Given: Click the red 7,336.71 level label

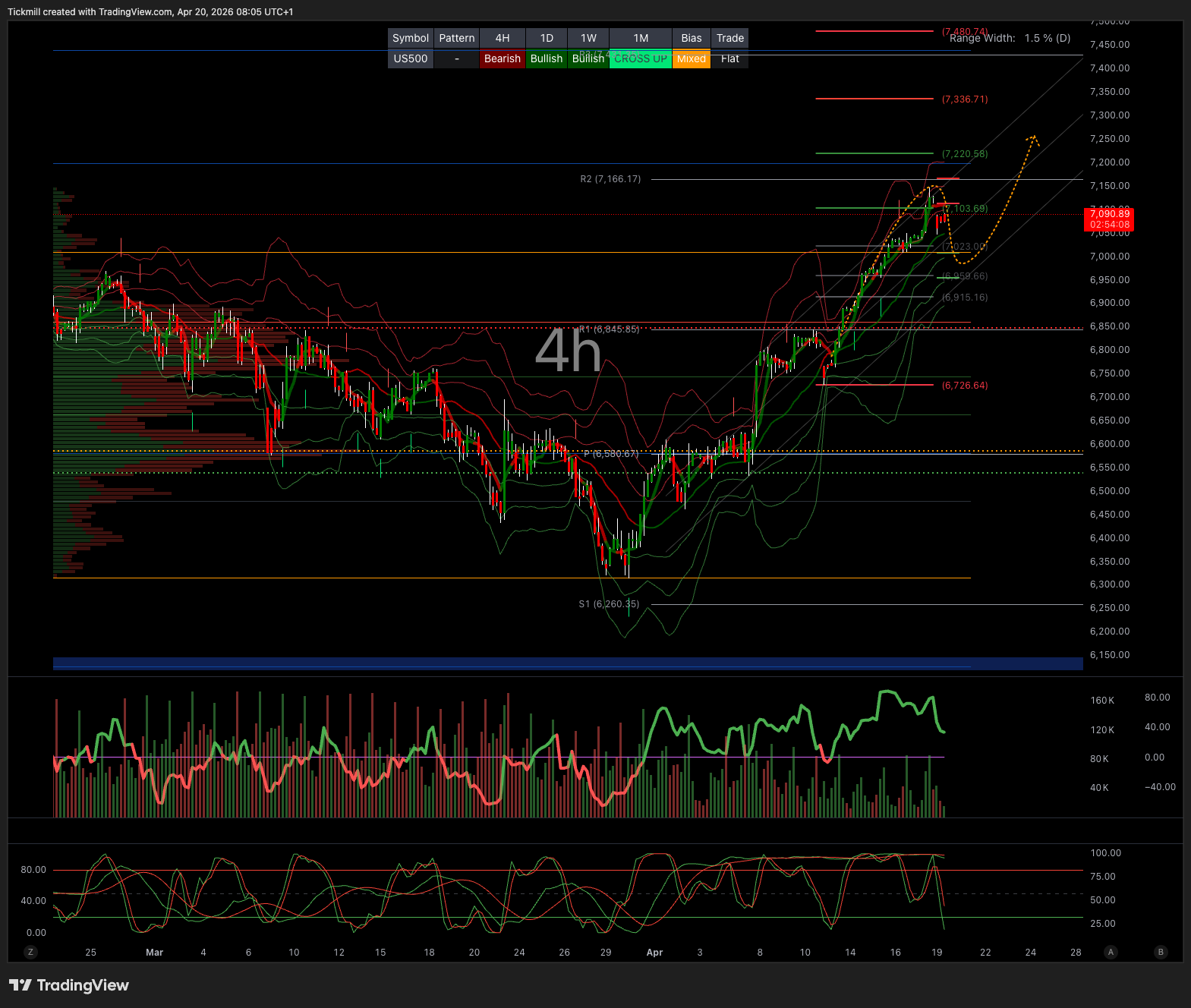Looking at the screenshot, I should click(965, 99).
